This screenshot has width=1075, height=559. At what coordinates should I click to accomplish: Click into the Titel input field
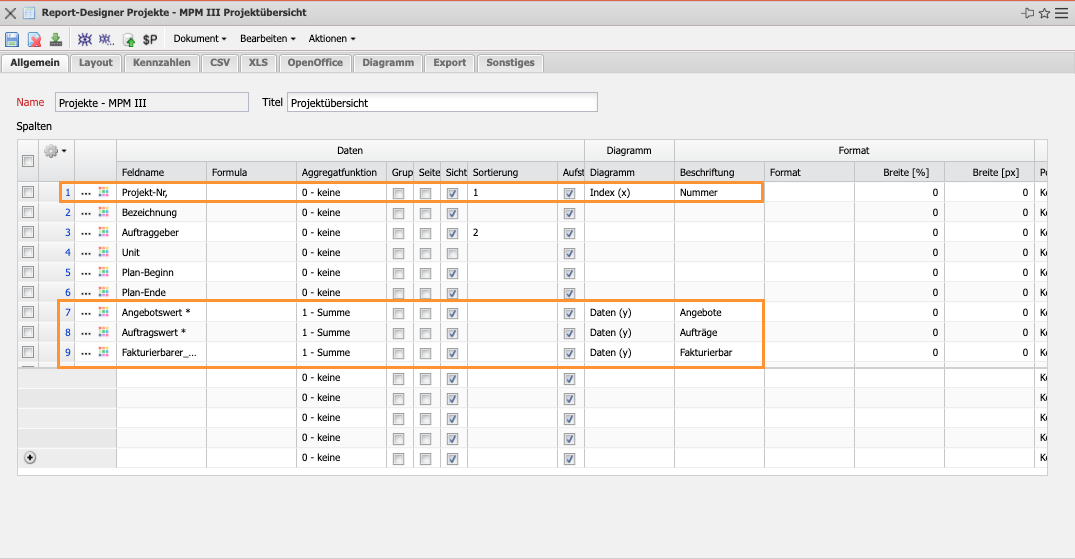click(x=441, y=102)
